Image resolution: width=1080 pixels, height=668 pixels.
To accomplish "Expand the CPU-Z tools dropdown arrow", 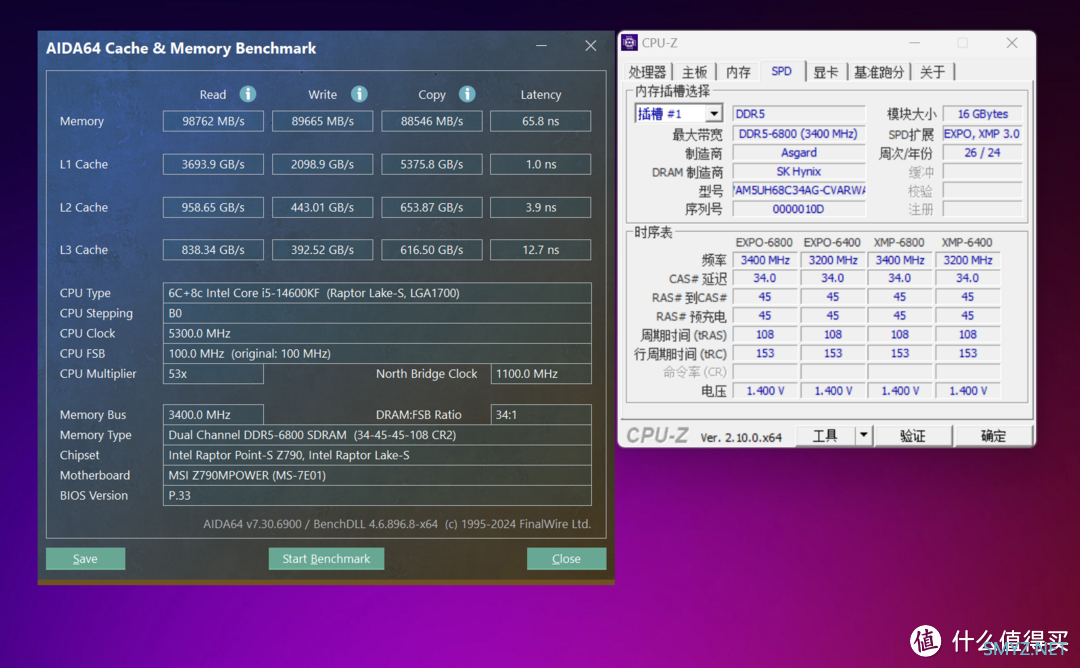I will coord(863,435).
